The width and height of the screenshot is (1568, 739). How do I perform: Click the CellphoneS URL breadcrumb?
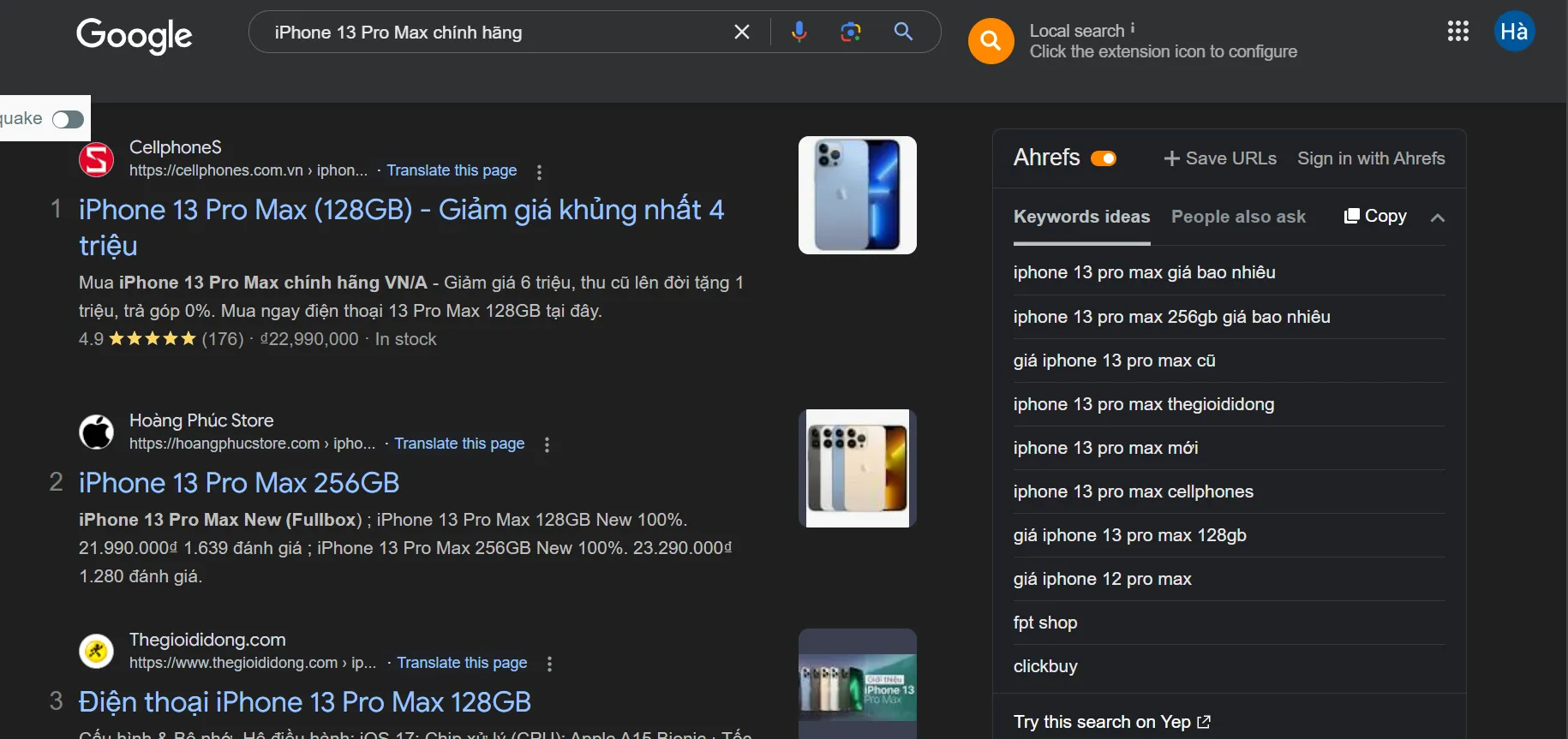tap(248, 170)
